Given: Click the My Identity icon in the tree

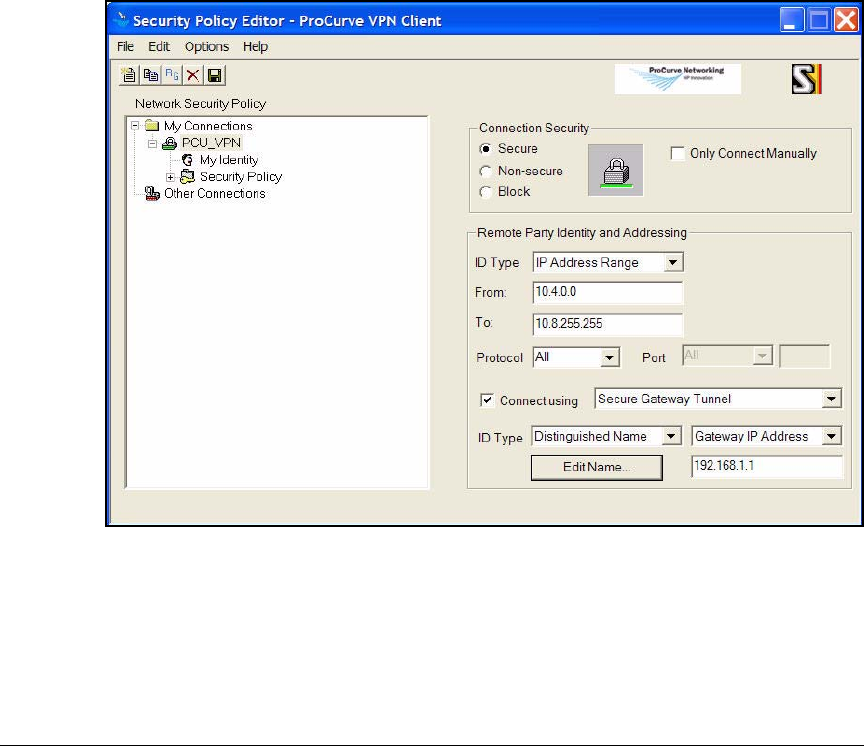Looking at the screenshot, I should coord(187,160).
